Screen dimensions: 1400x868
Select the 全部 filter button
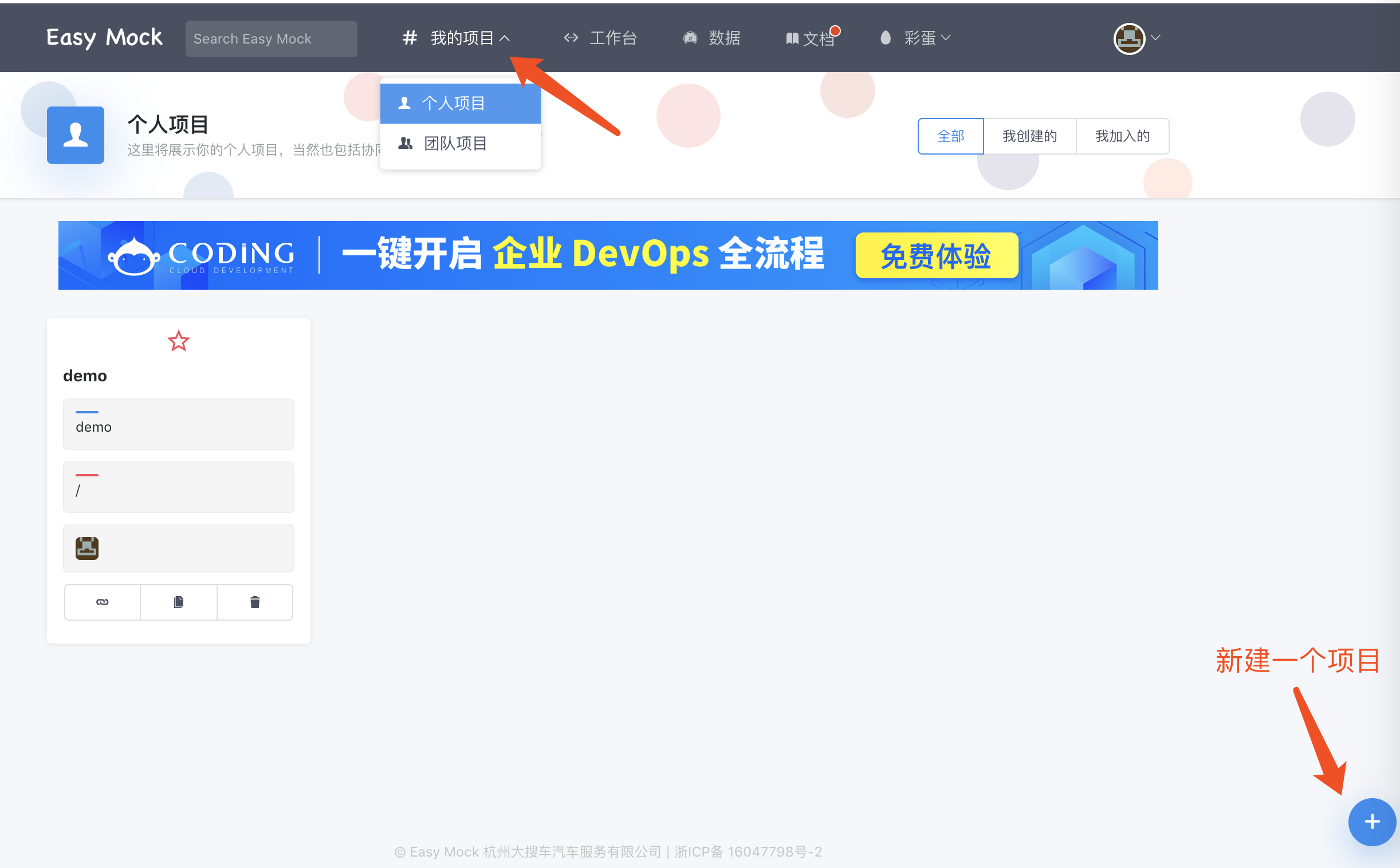pyautogui.click(x=950, y=136)
